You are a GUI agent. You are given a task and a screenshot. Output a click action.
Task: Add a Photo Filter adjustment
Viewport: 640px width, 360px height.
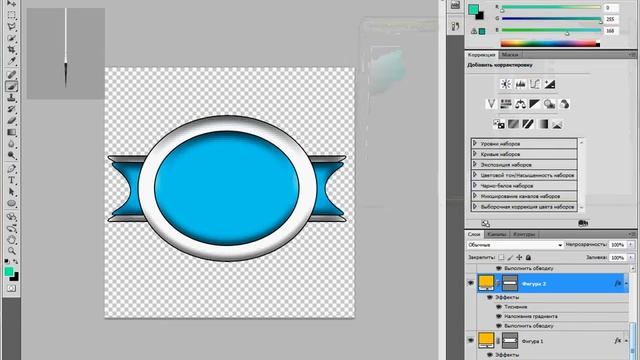tap(549, 104)
